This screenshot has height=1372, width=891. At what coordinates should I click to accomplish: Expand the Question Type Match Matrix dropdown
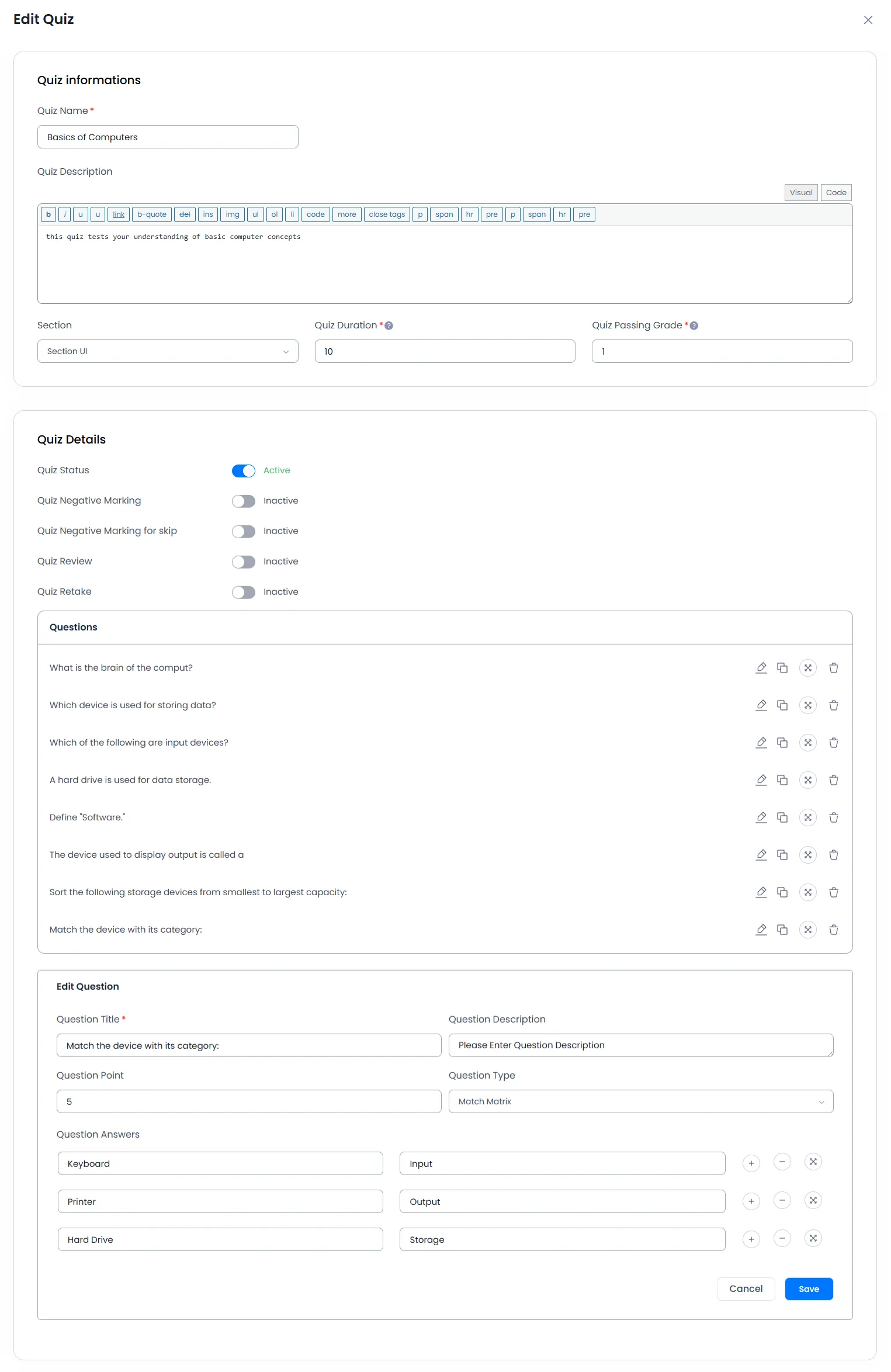pos(640,1101)
